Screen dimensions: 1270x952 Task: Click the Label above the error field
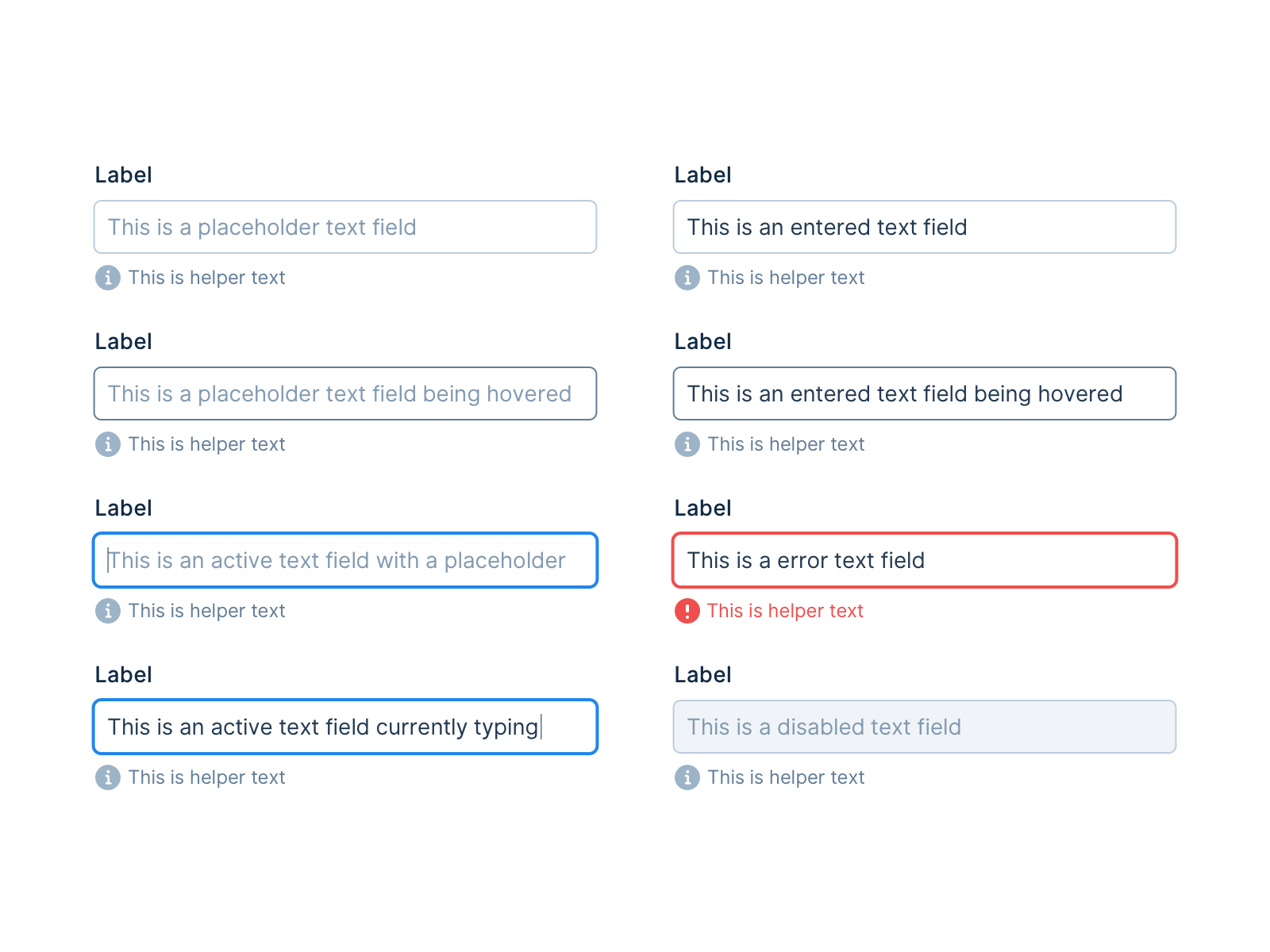tap(702, 508)
